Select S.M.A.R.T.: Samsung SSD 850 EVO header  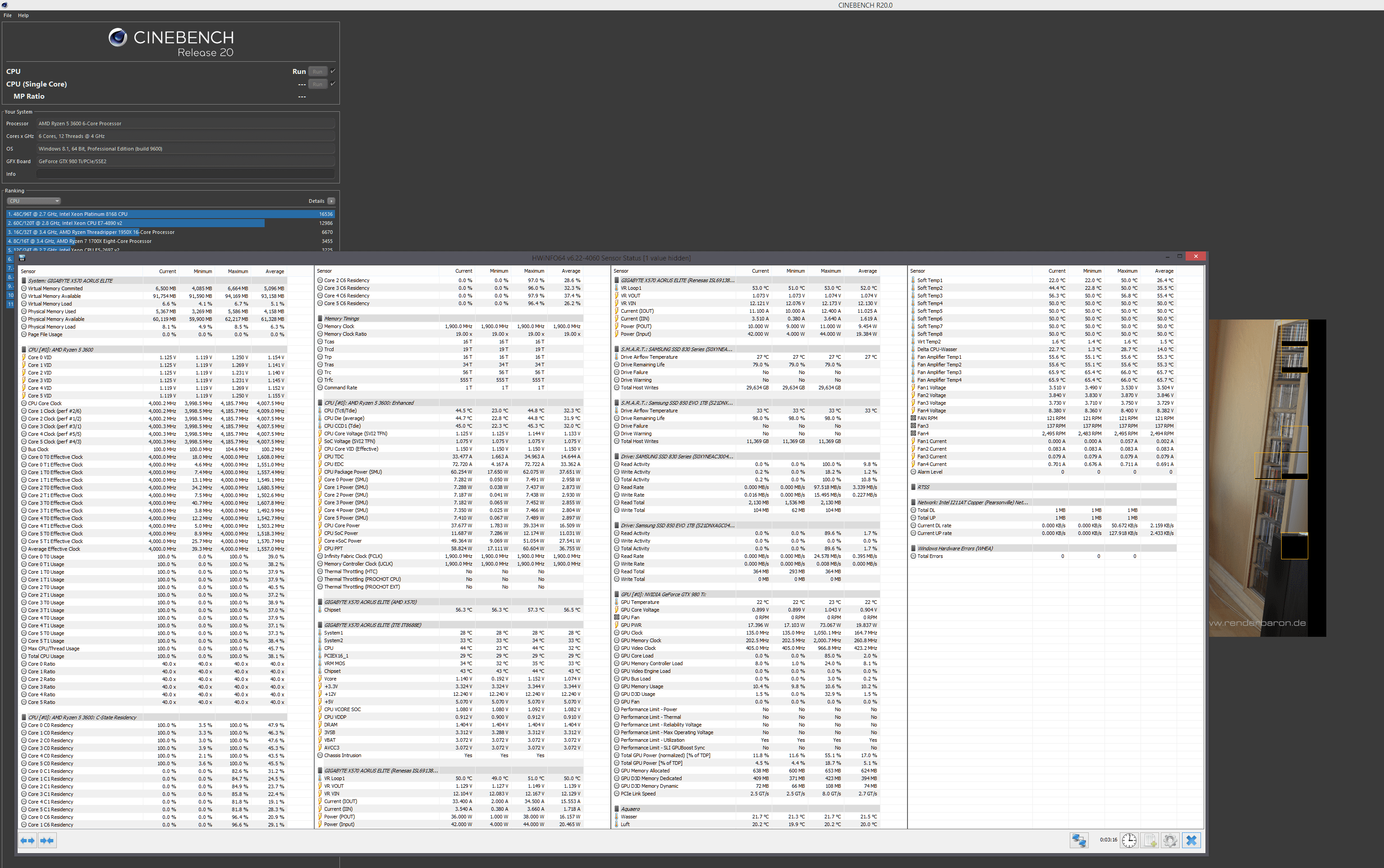[x=747, y=403]
